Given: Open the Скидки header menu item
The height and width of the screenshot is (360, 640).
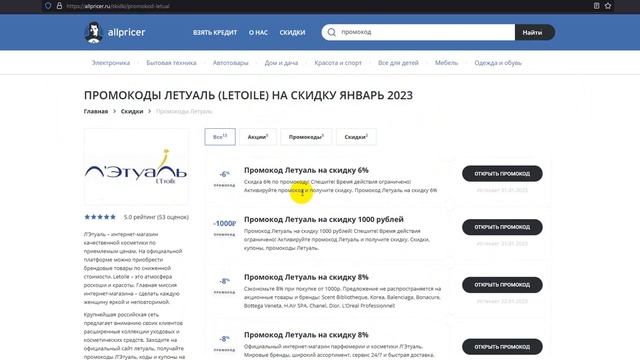Looking at the screenshot, I should (292, 33).
